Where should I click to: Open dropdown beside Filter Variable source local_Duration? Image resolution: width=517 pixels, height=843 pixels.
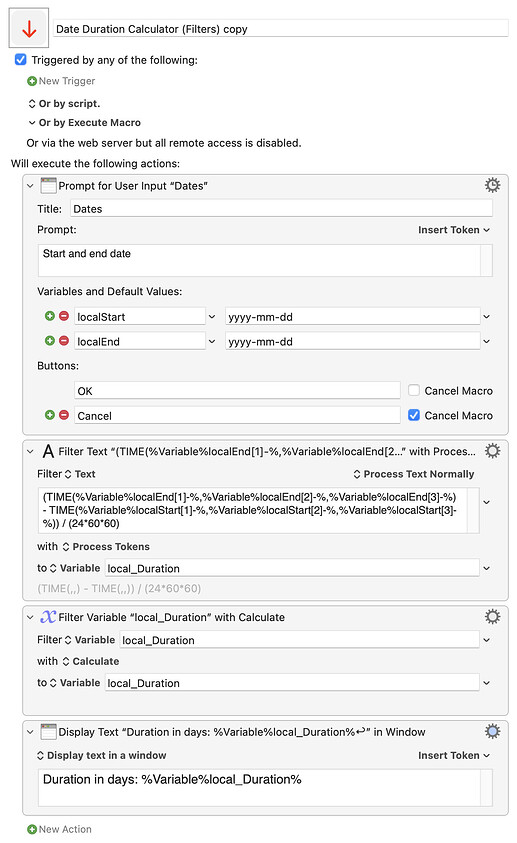coord(486,640)
